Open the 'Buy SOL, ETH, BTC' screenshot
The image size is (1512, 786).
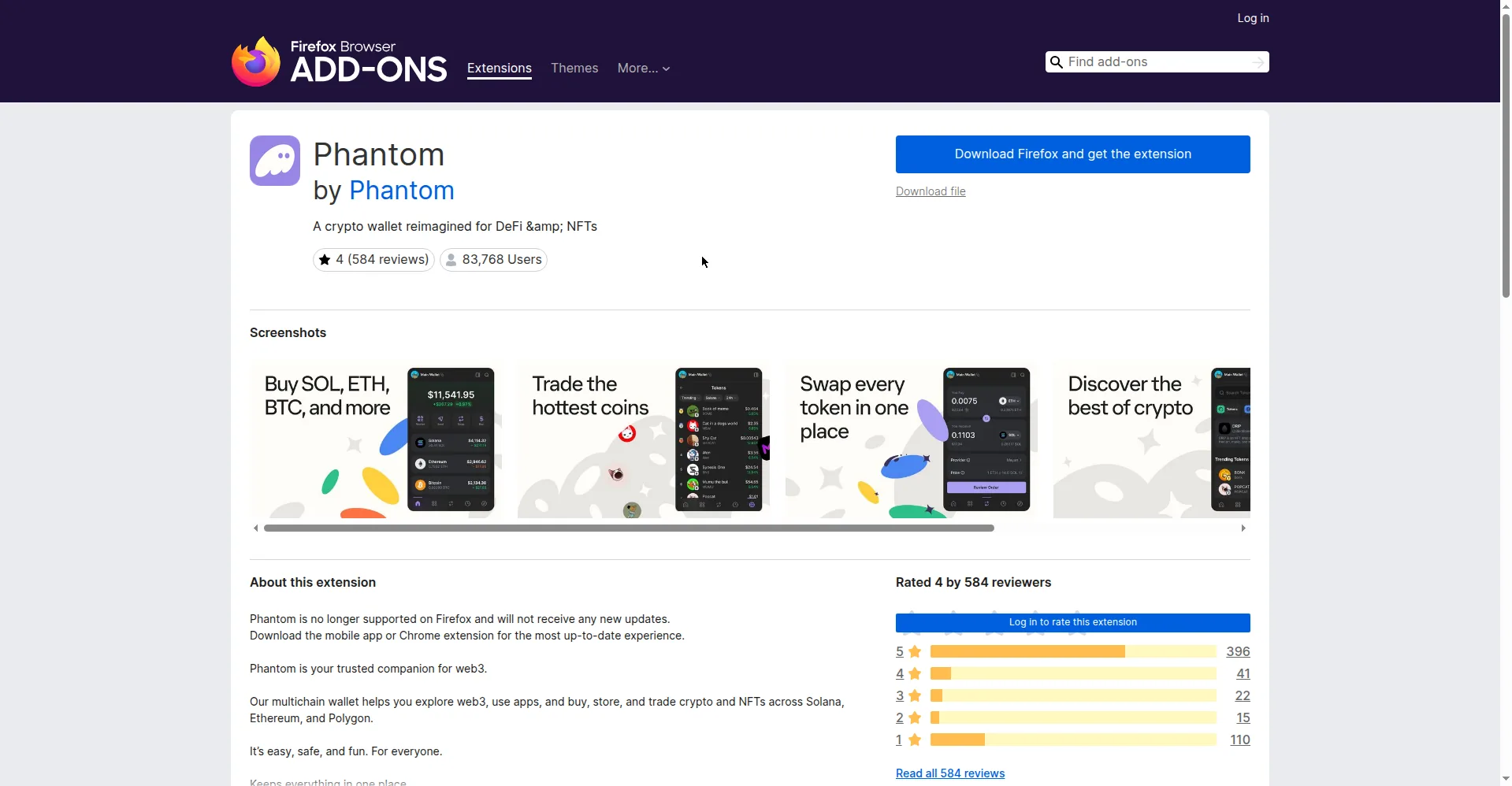(x=376, y=439)
